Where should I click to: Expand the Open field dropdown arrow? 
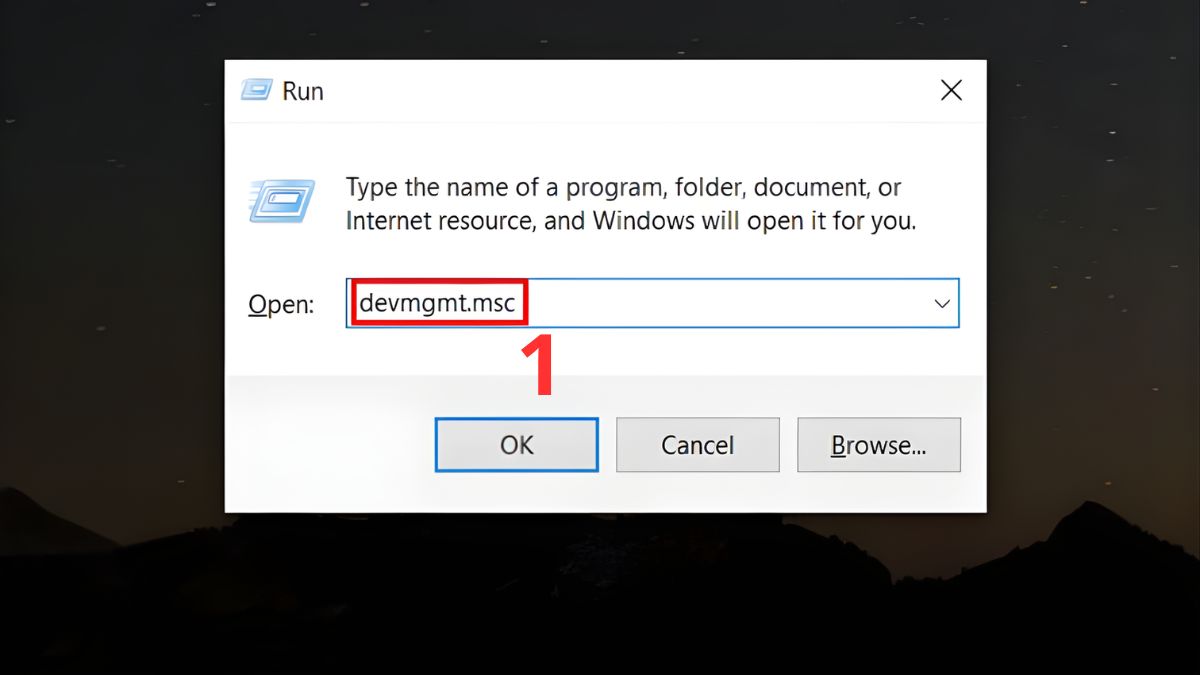[x=941, y=304]
